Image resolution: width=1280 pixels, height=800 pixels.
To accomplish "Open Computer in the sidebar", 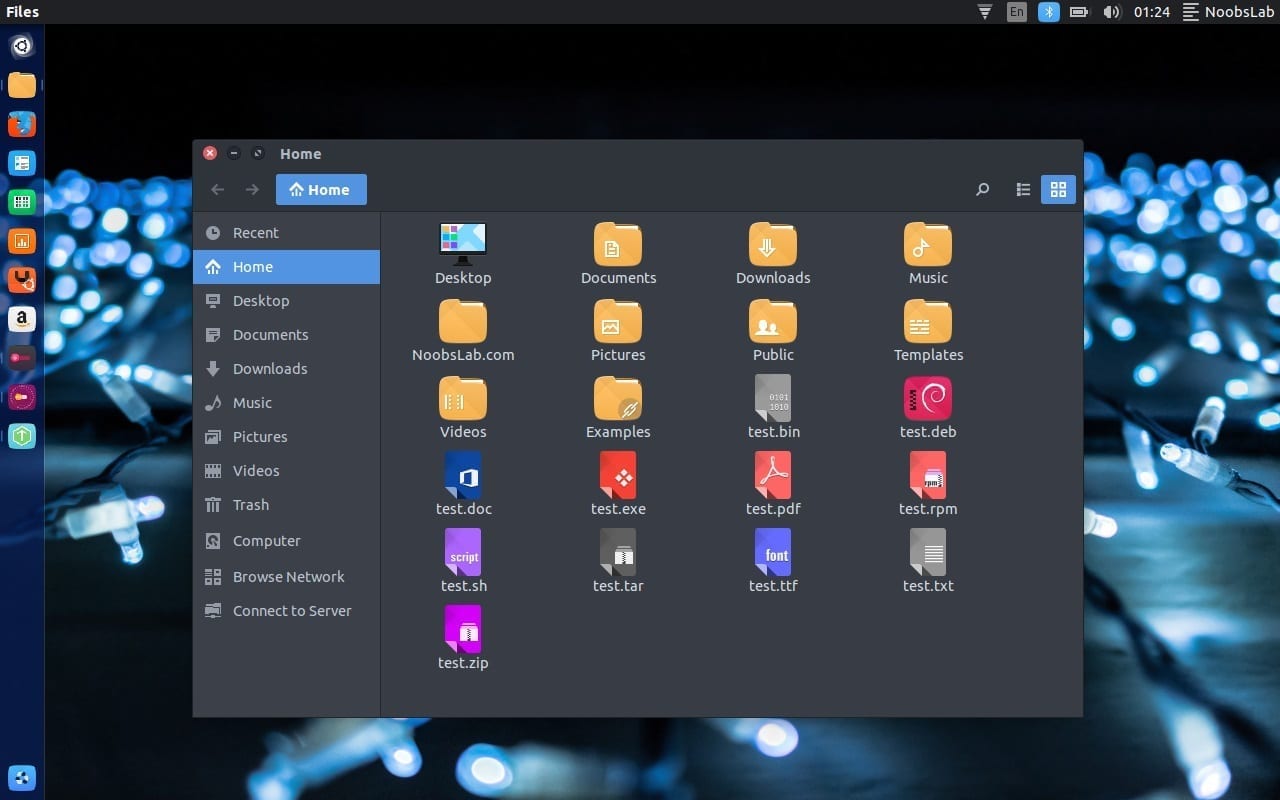I will click(x=286, y=541).
